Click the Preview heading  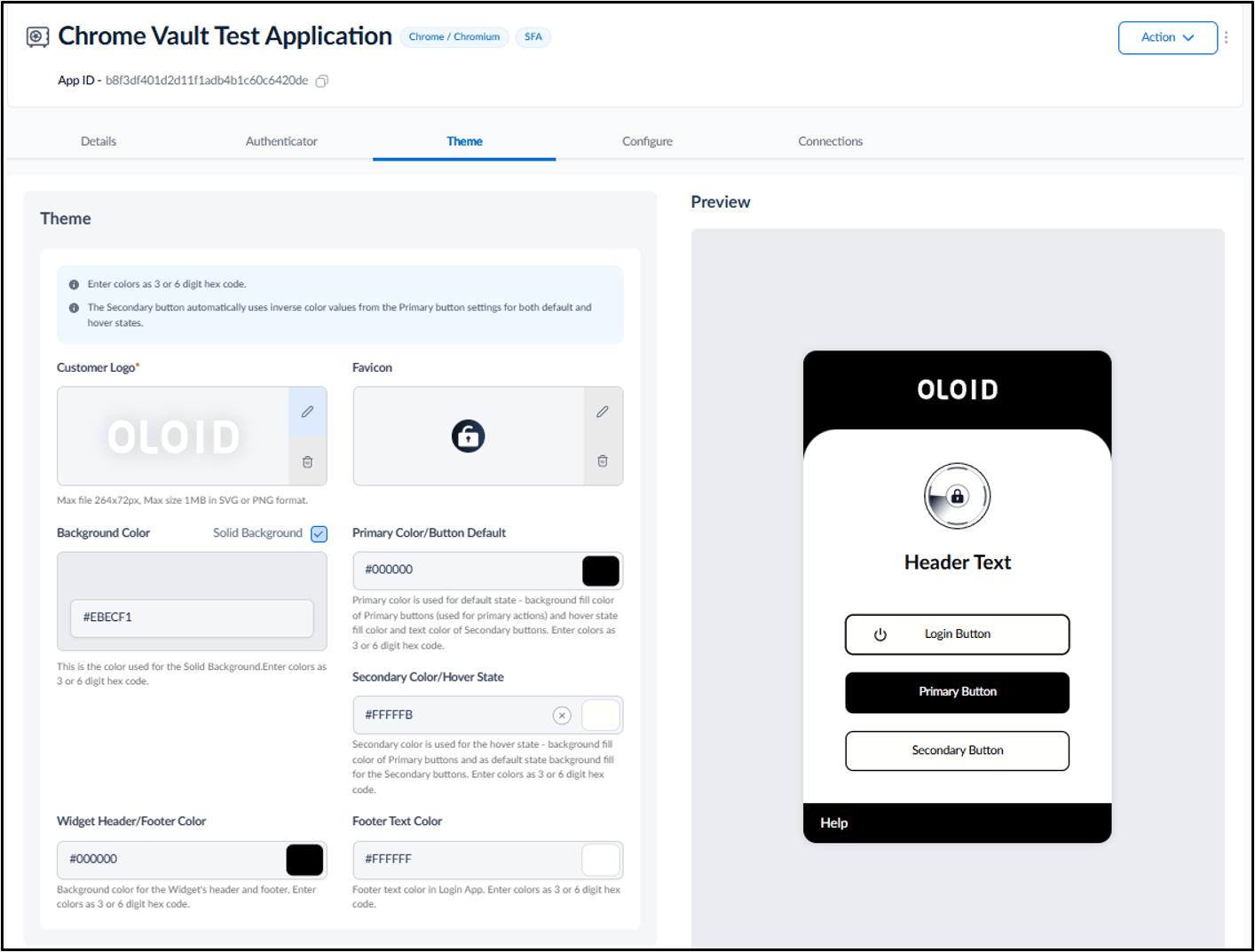click(x=720, y=202)
